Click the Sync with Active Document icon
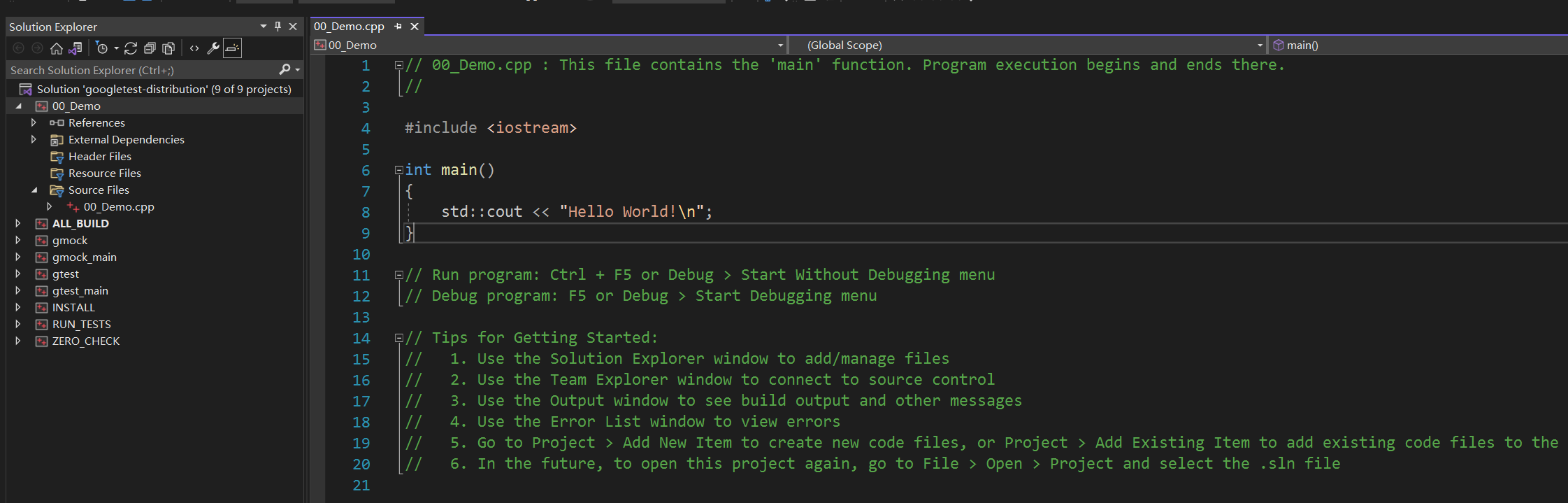 tap(131, 48)
